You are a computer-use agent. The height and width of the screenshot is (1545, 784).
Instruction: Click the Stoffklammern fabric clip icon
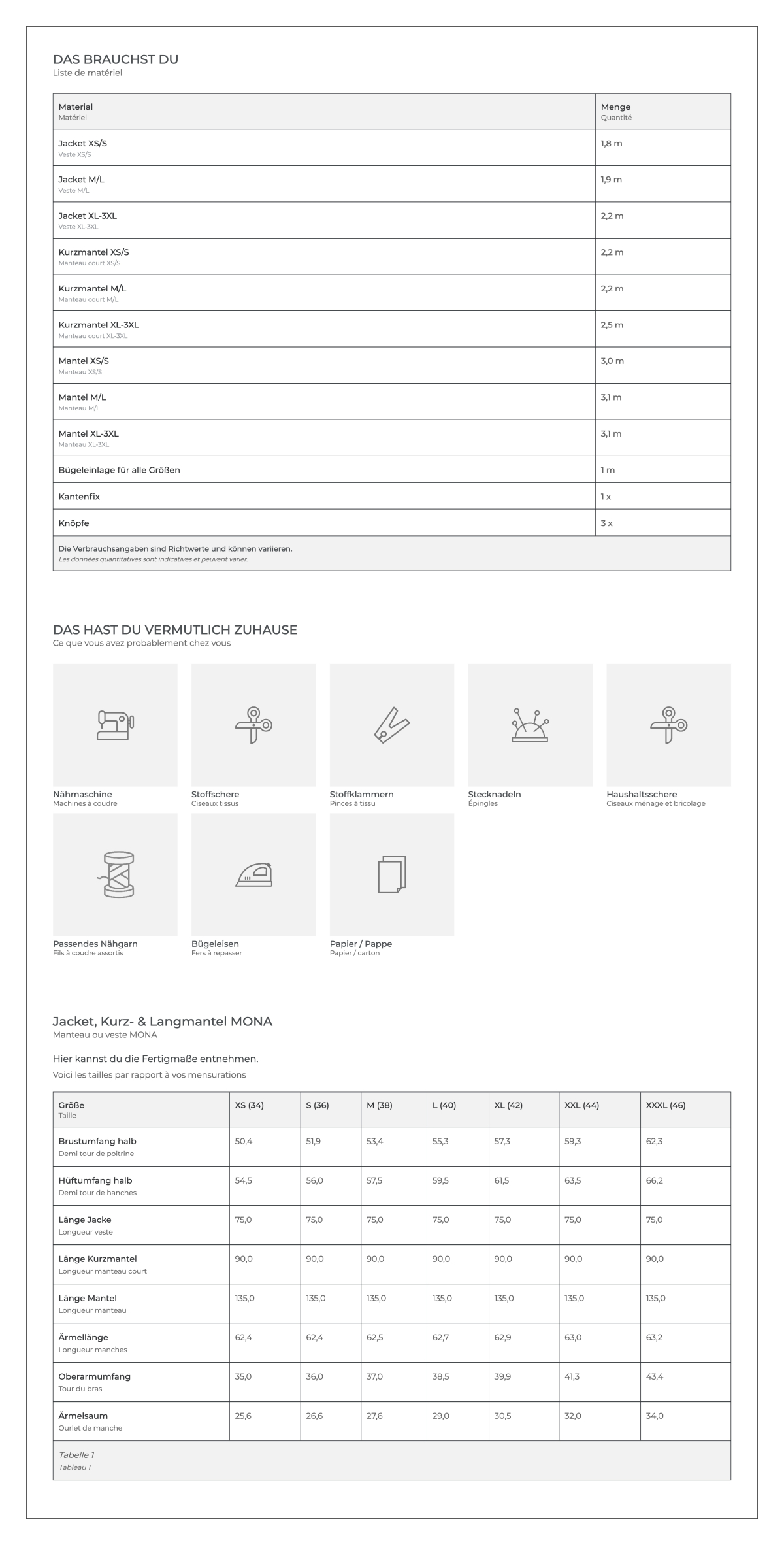click(x=392, y=725)
